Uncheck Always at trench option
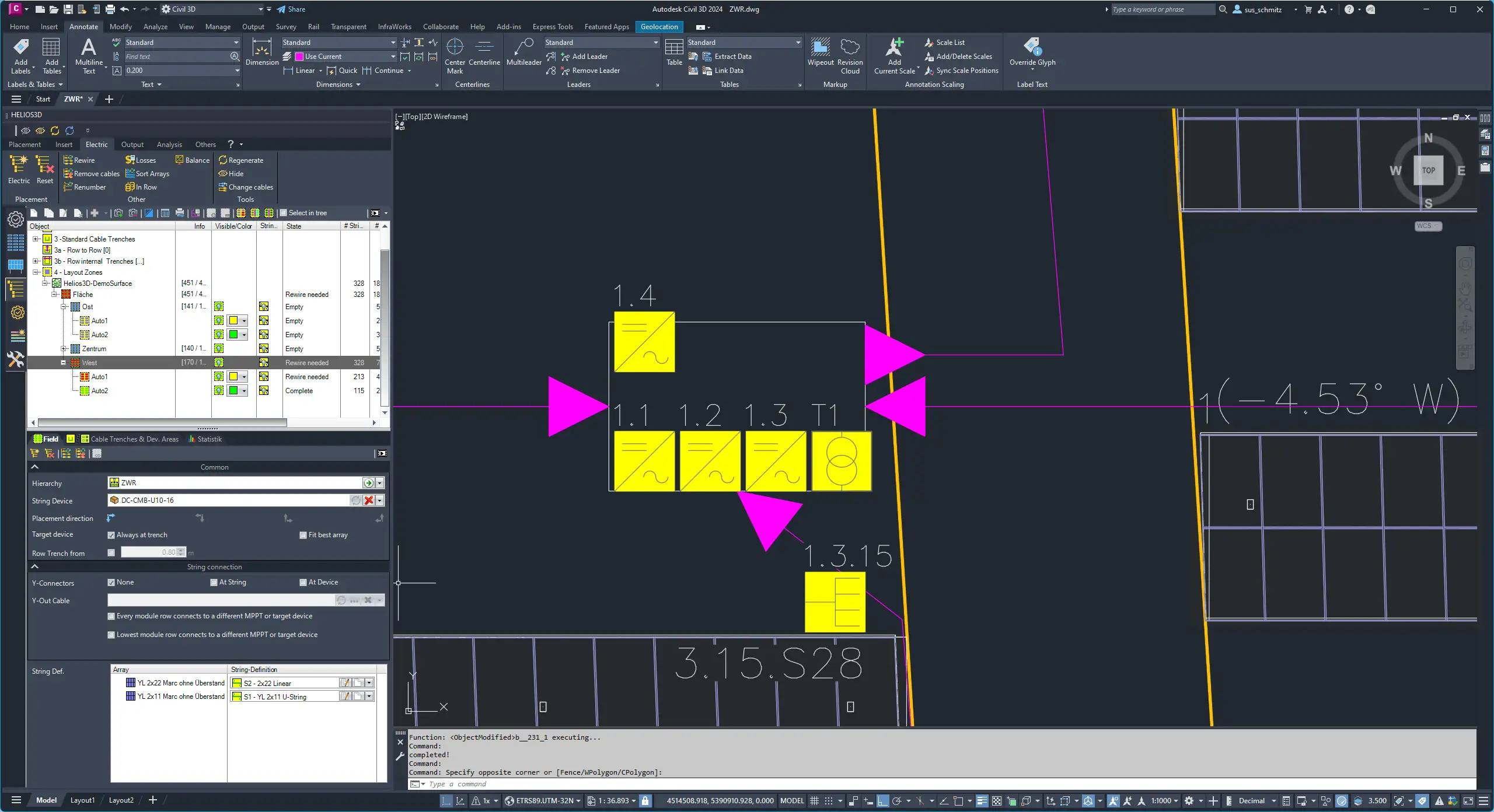 pyautogui.click(x=111, y=535)
